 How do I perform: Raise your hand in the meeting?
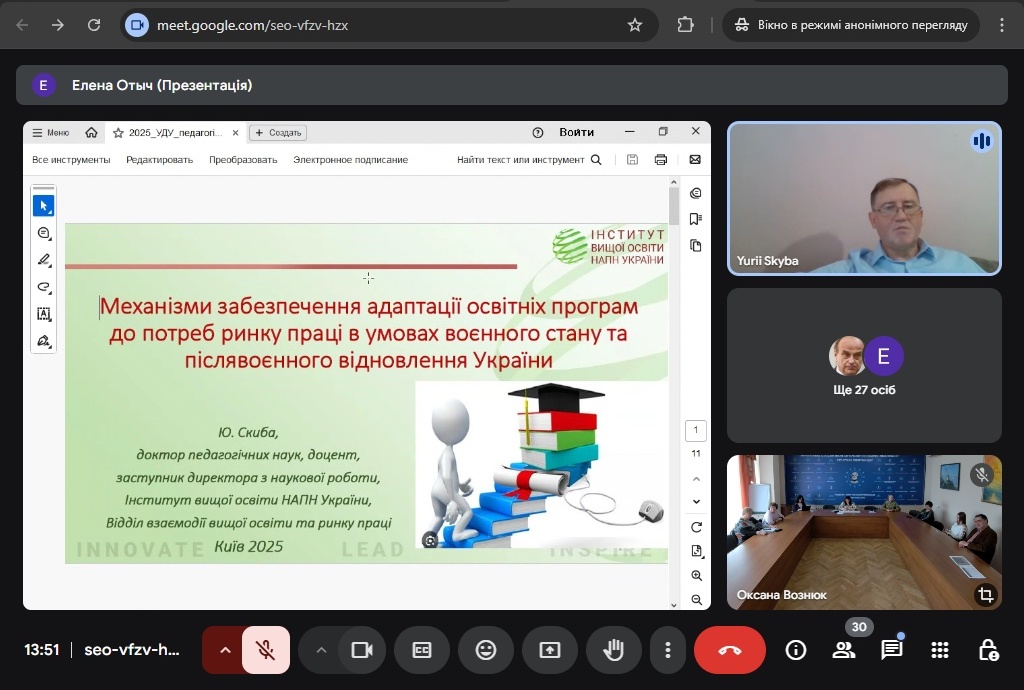[x=613, y=650]
